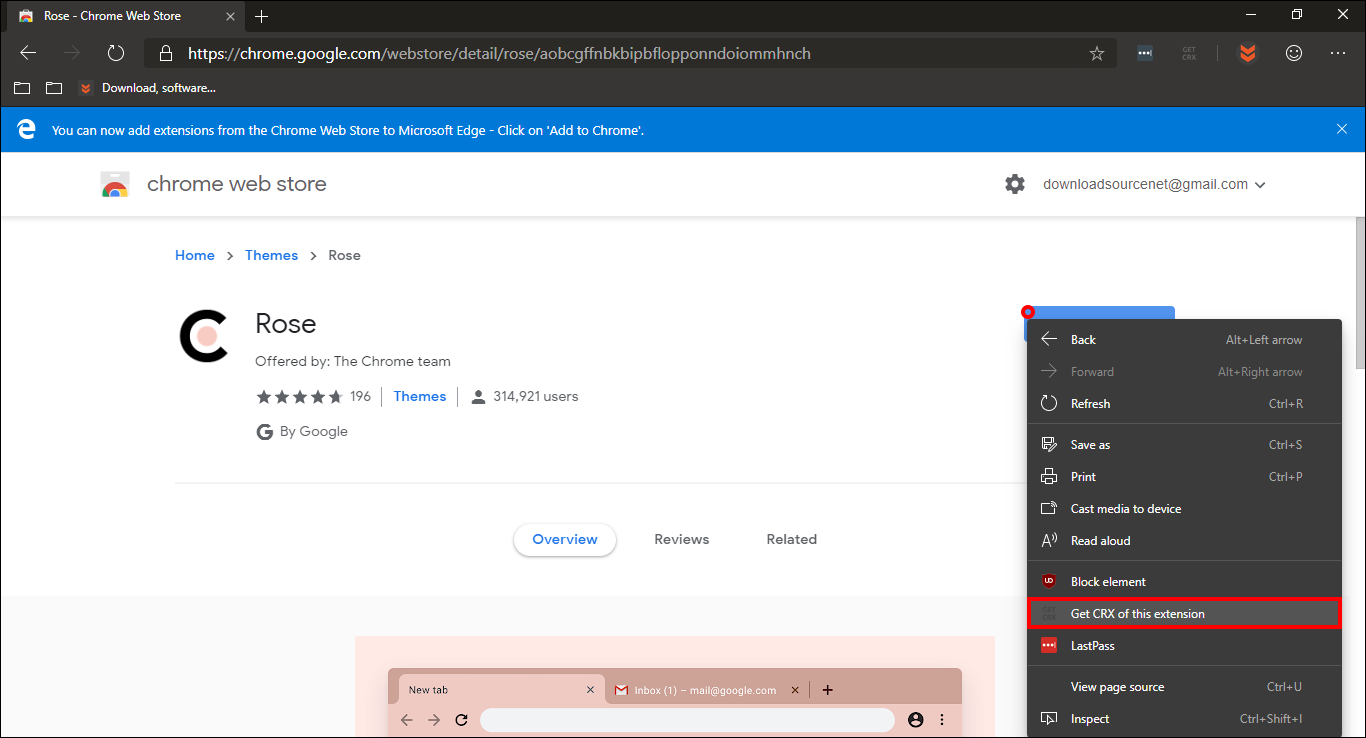Click the By Google label
The image size is (1366, 738).
pyautogui.click(x=302, y=431)
